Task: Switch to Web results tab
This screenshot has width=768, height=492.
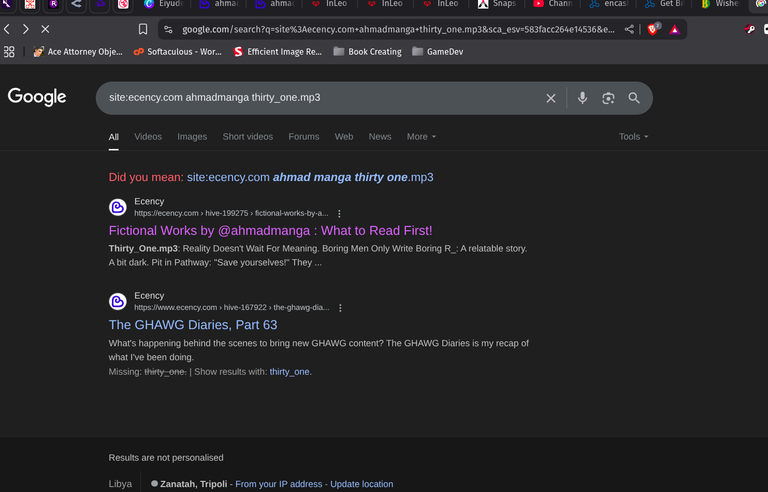Action: pos(344,137)
